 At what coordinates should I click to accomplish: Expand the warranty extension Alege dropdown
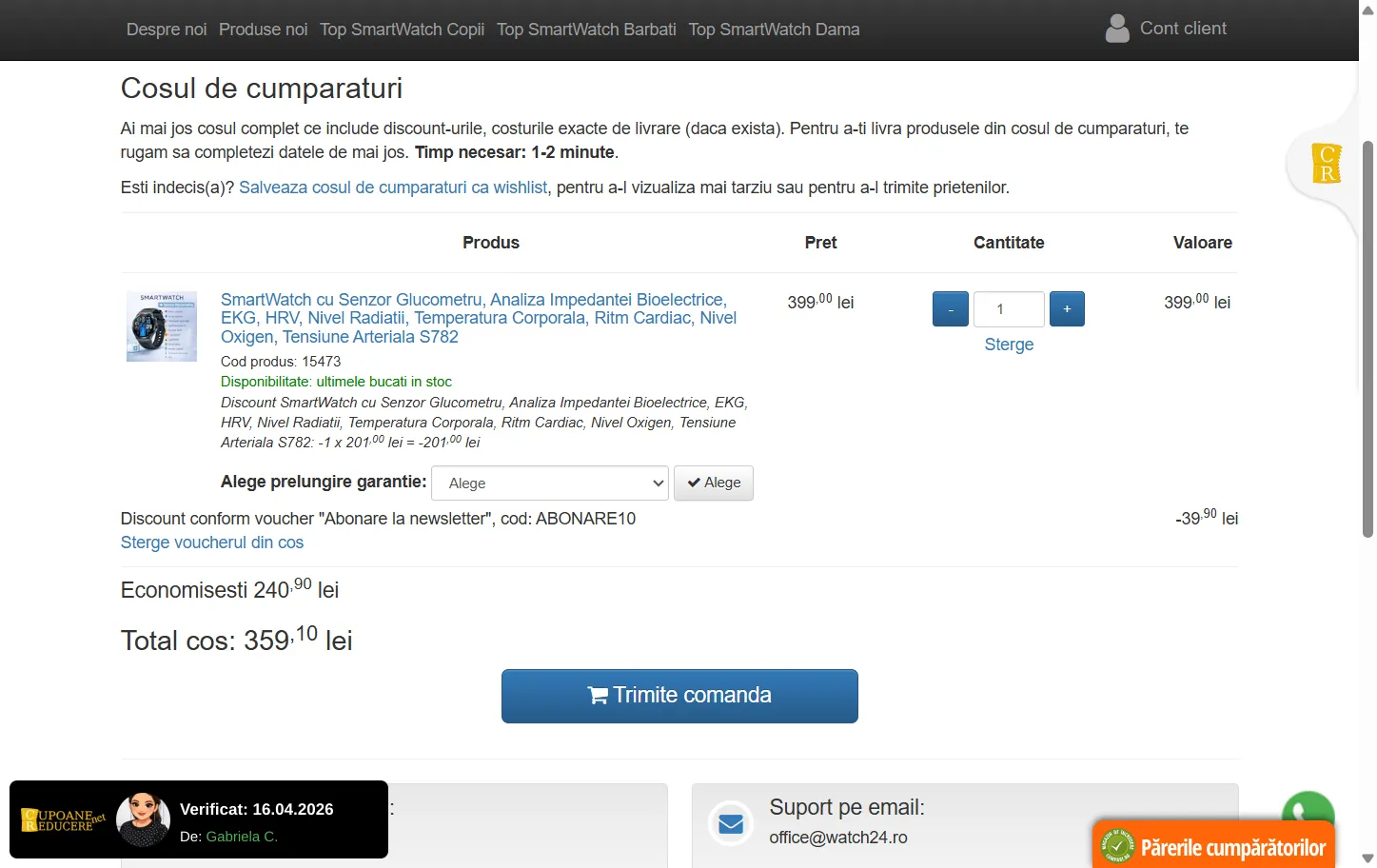pyautogui.click(x=550, y=483)
